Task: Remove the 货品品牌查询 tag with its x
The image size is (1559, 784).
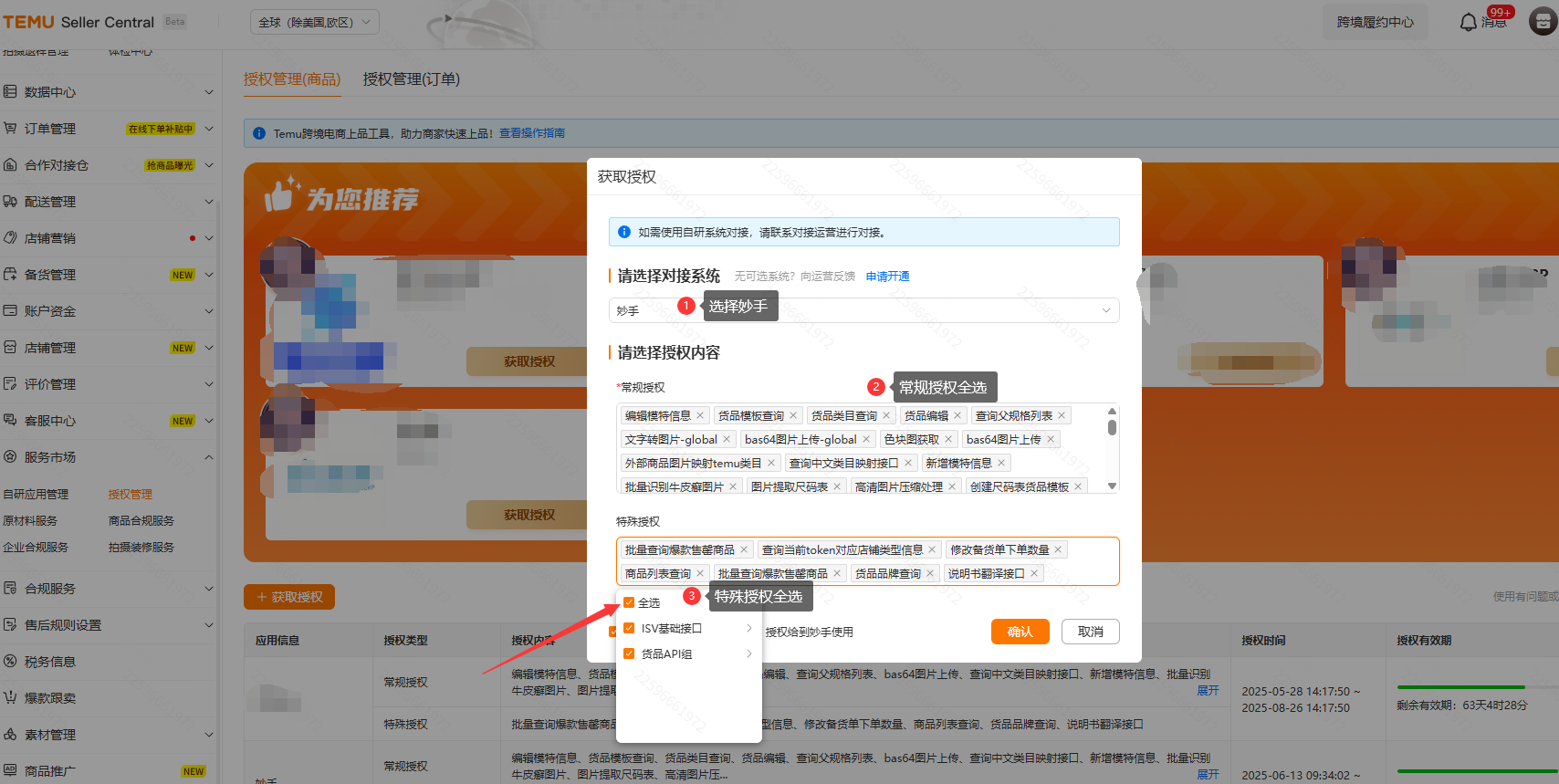Action: (930, 574)
